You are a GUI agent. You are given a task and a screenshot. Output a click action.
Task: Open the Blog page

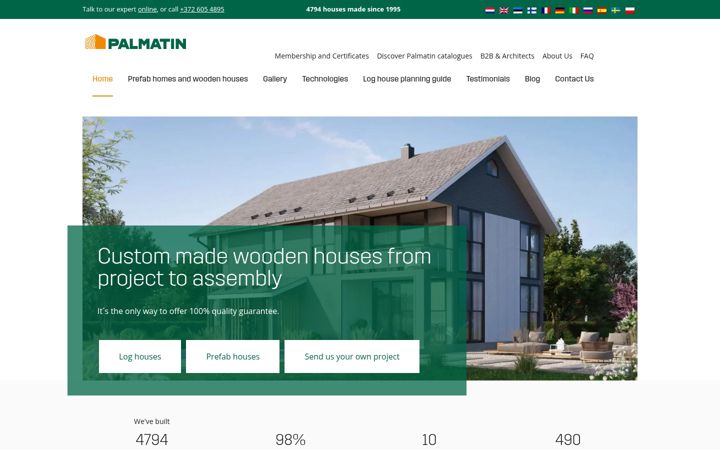(x=532, y=79)
